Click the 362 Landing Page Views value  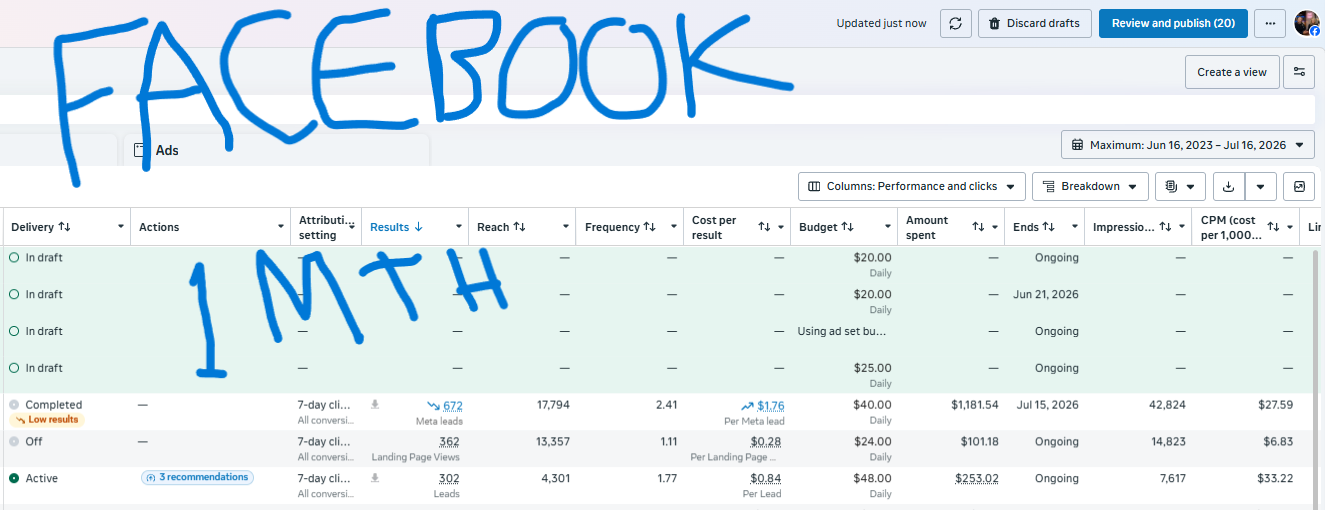(449, 441)
